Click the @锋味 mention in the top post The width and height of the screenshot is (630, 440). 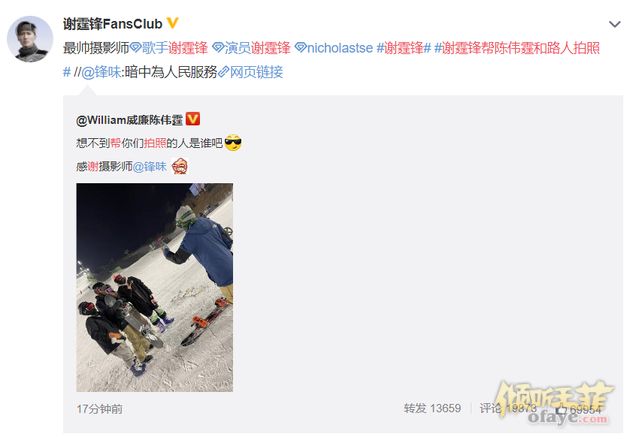pos(100,72)
